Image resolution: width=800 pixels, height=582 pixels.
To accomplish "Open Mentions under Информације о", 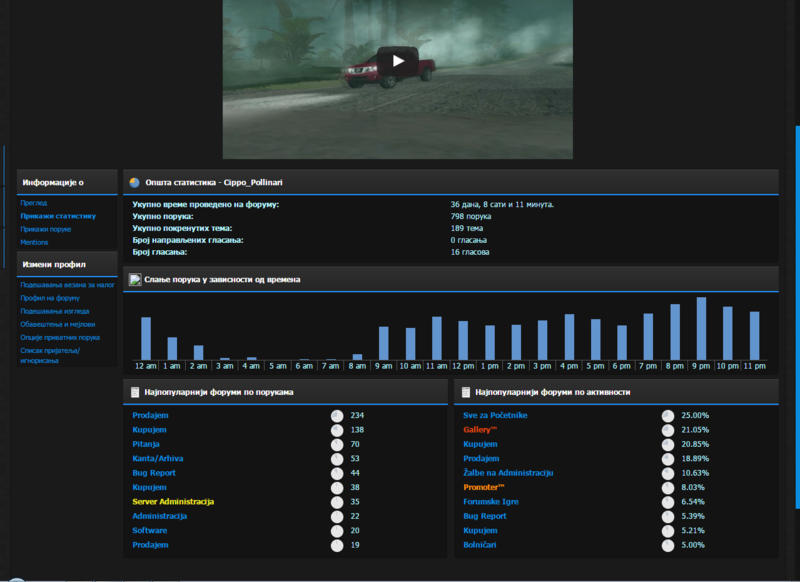I will click(x=36, y=242).
